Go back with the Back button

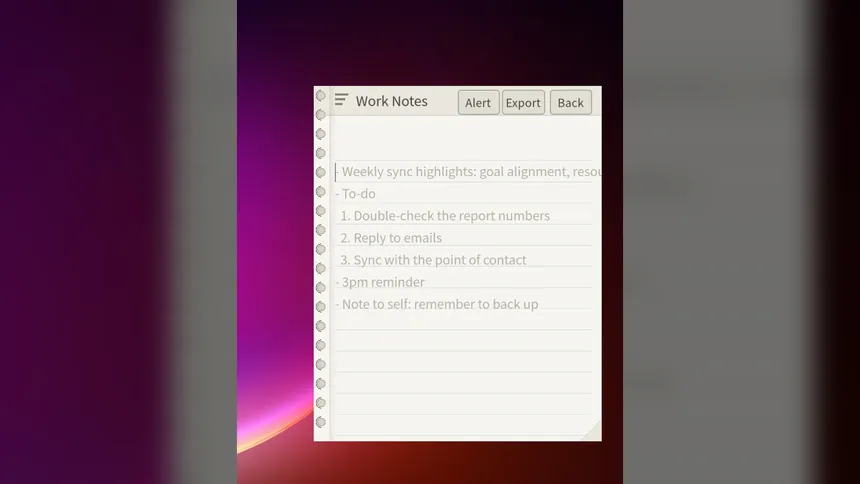(570, 103)
